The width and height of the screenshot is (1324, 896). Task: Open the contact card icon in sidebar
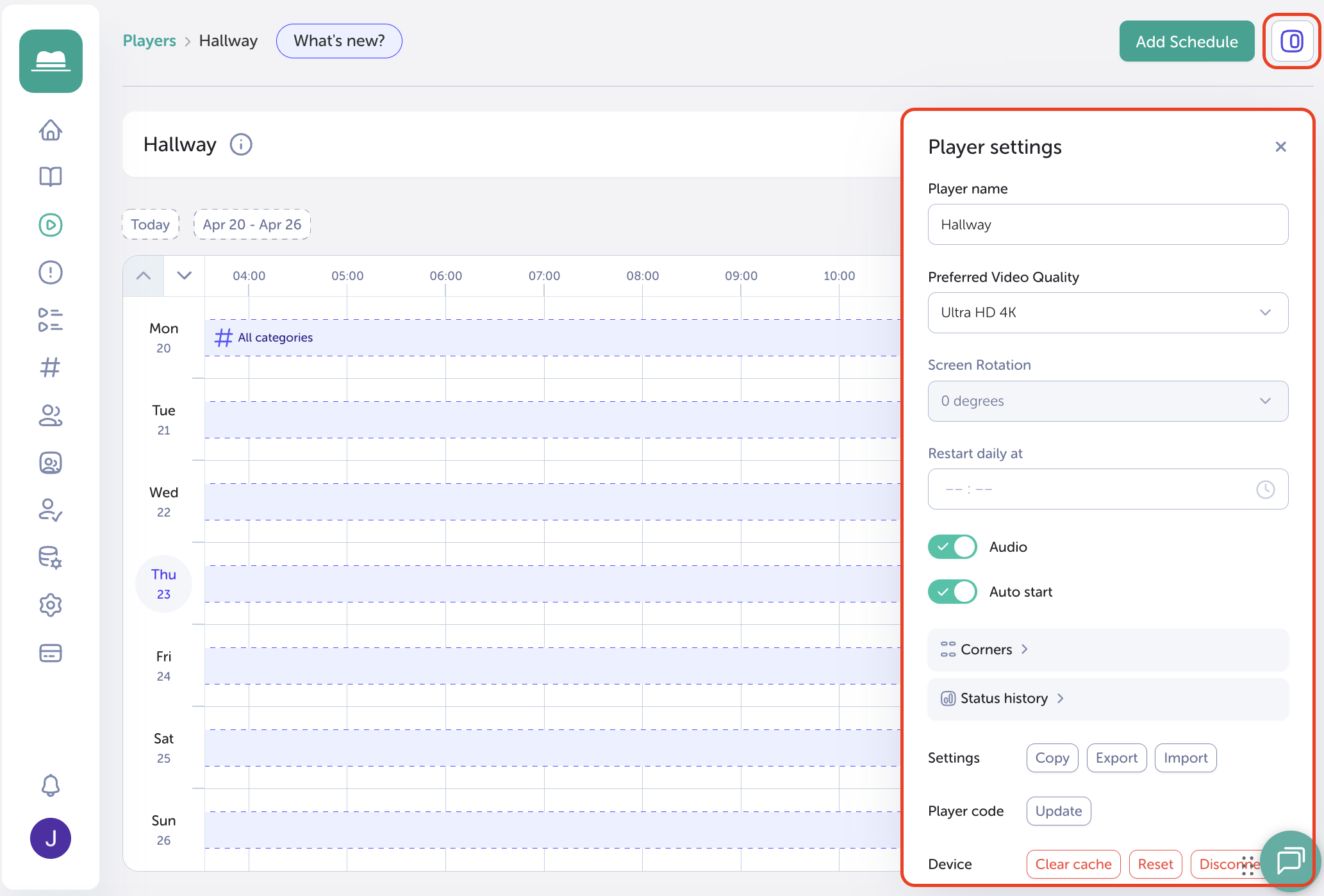(x=51, y=463)
